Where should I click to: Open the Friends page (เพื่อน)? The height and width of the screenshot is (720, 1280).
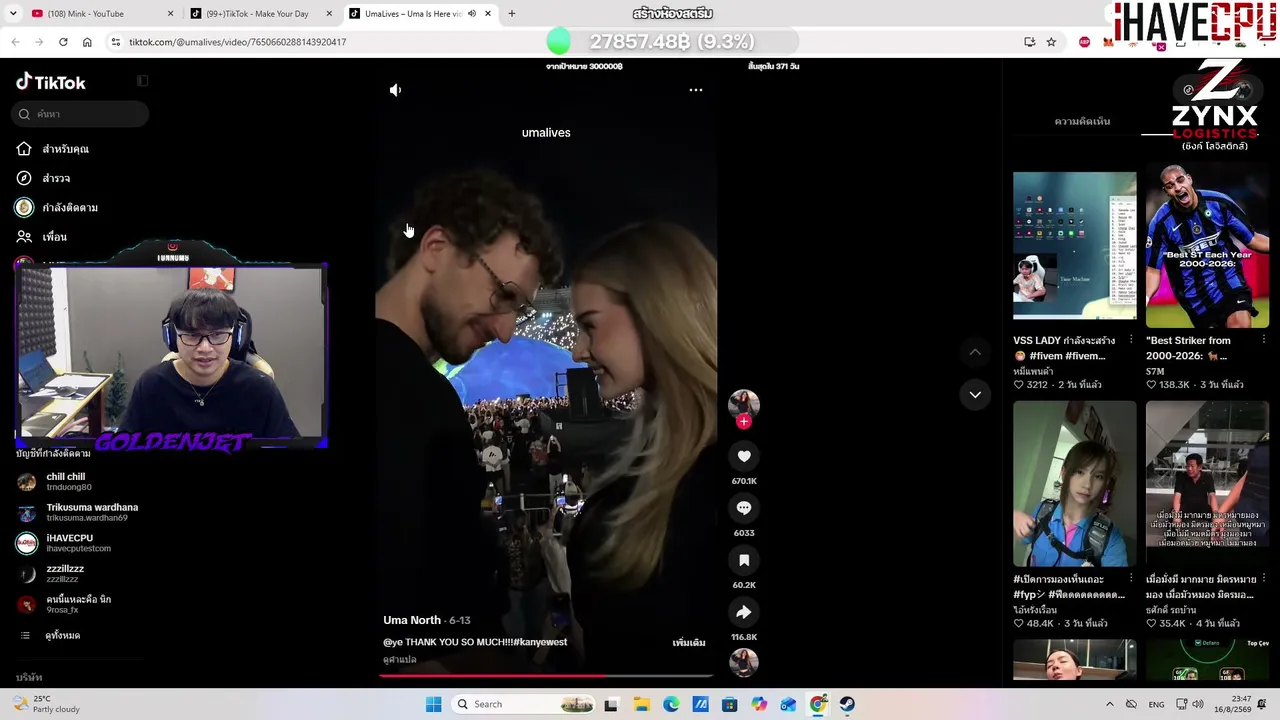(x=55, y=237)
